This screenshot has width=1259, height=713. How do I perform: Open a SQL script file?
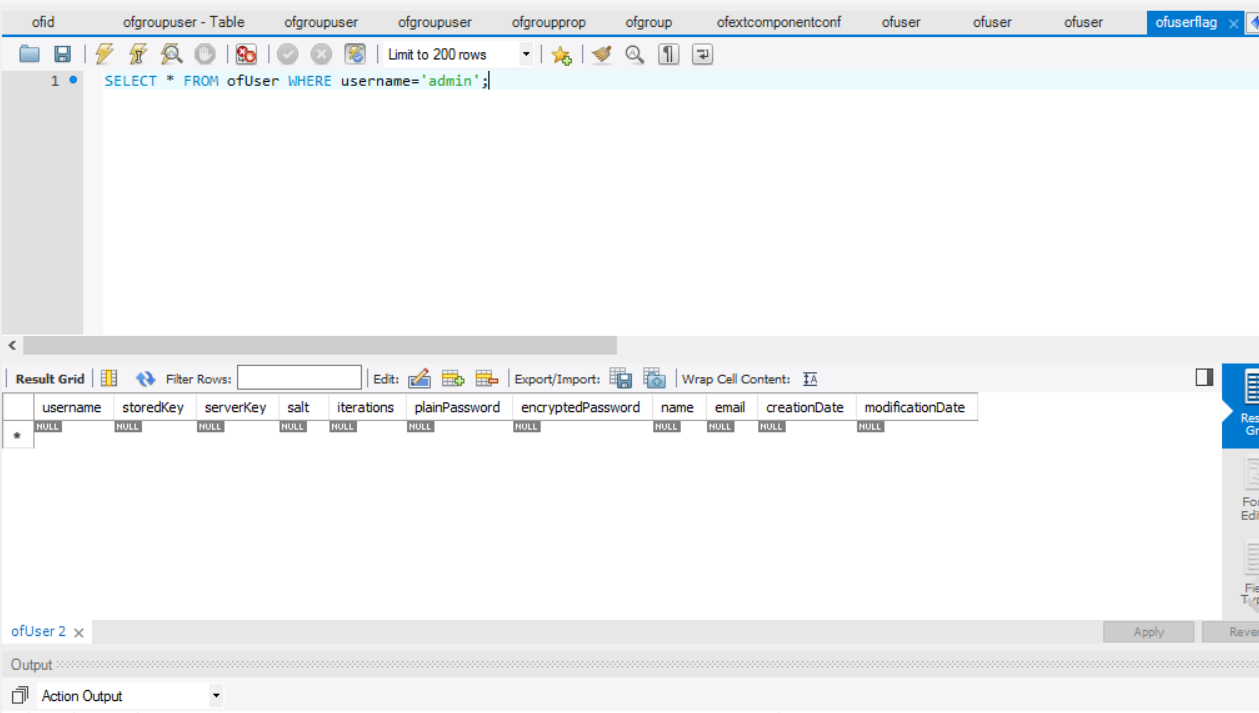coord(29,54)
